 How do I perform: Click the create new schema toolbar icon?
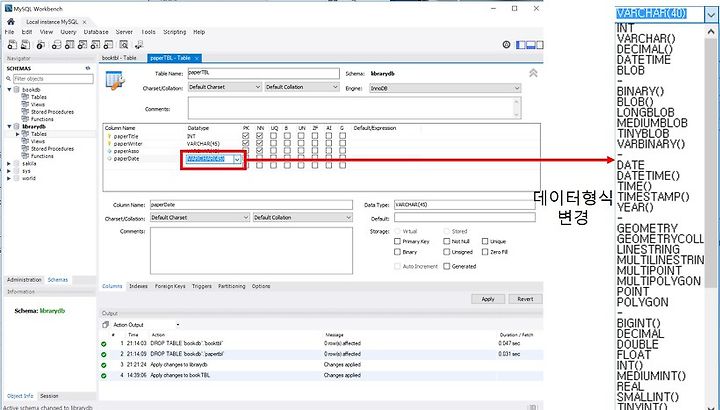coord(56,45)
